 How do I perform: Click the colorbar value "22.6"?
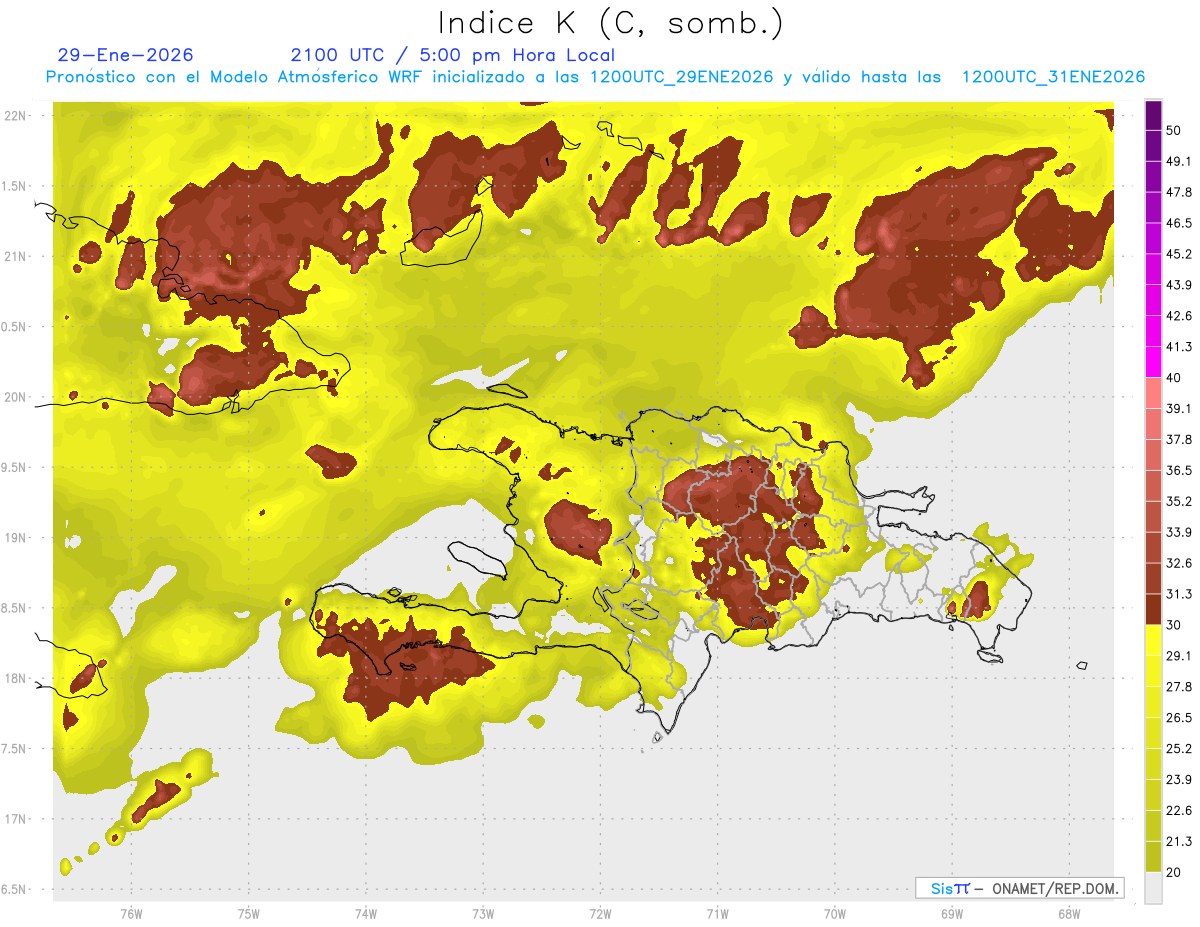1178,811
